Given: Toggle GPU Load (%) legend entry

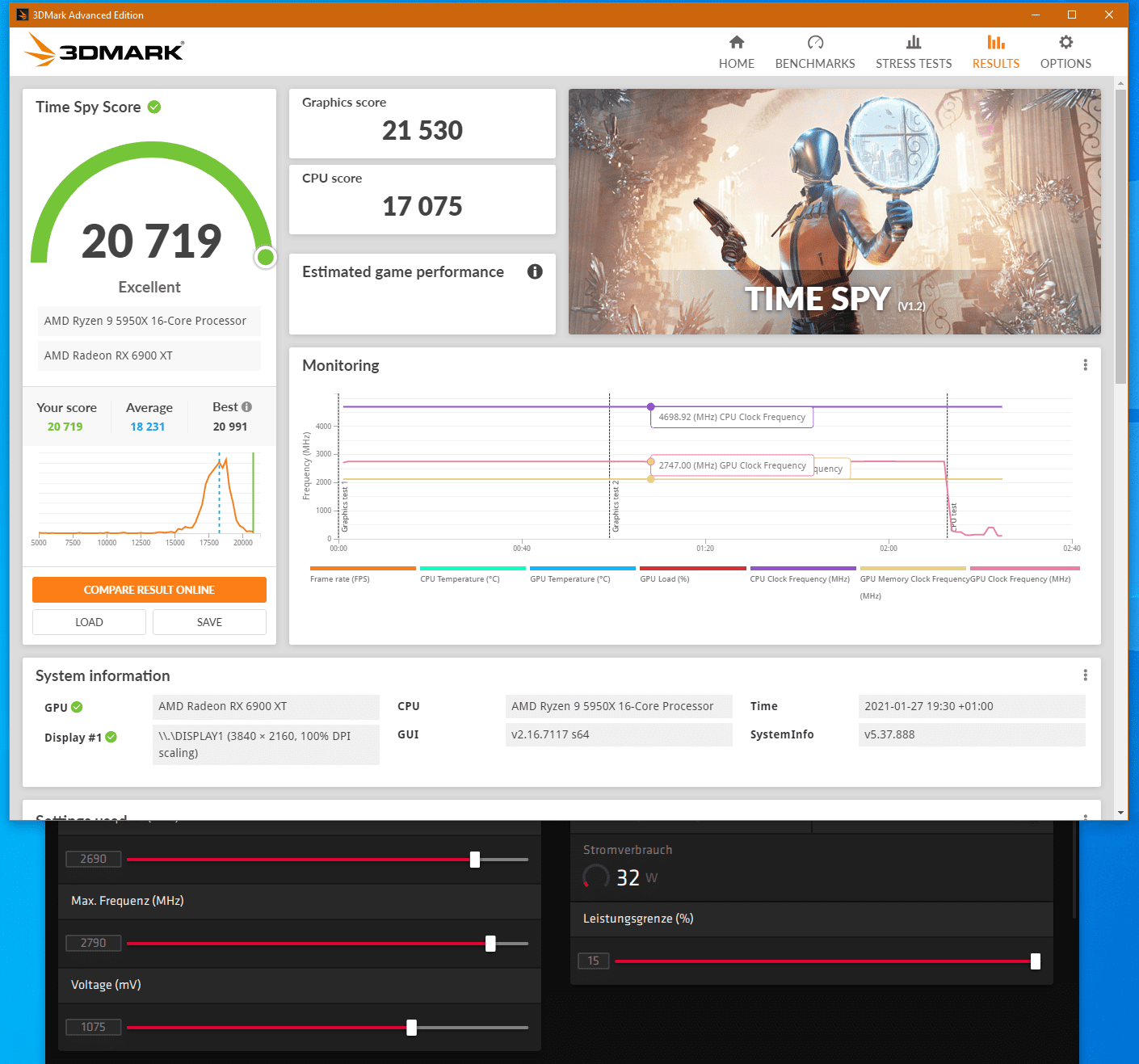Looking at the screenshot, I should [692, 574].
